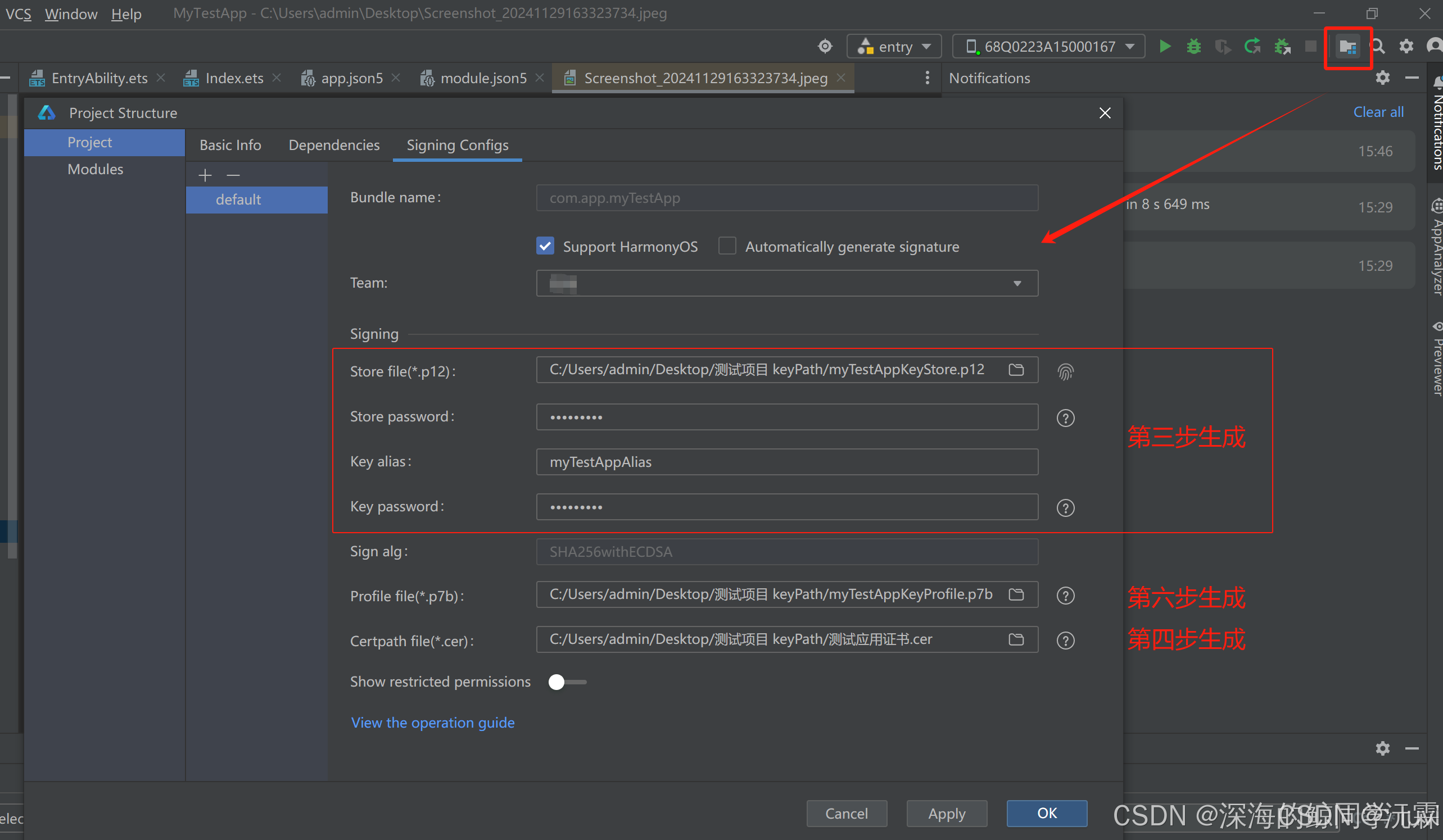This screenshot has width=1443, height=840.
Task: Open View the operation guide link
Action: coord(432,723)
